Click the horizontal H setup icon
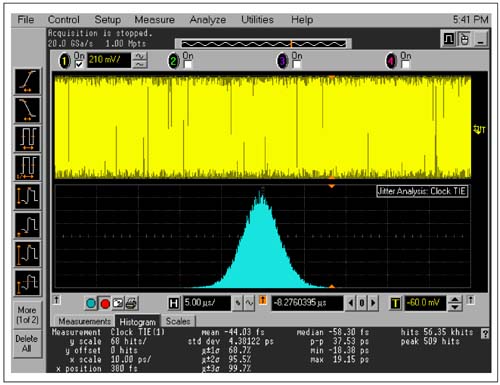 tap(174, 303)
